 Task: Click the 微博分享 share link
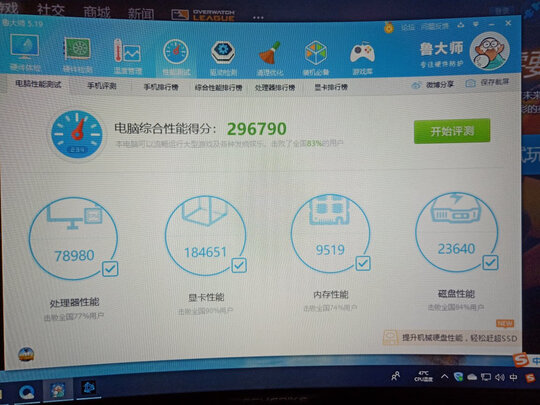click(433, 84)
